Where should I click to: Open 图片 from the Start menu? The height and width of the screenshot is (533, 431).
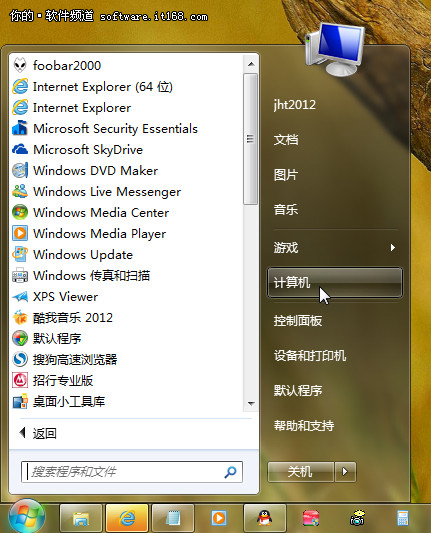pos(286,175)
